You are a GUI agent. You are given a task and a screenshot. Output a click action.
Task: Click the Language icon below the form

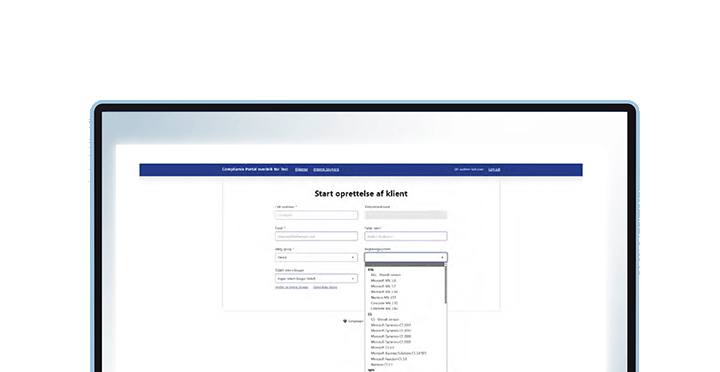coord(345,321)
